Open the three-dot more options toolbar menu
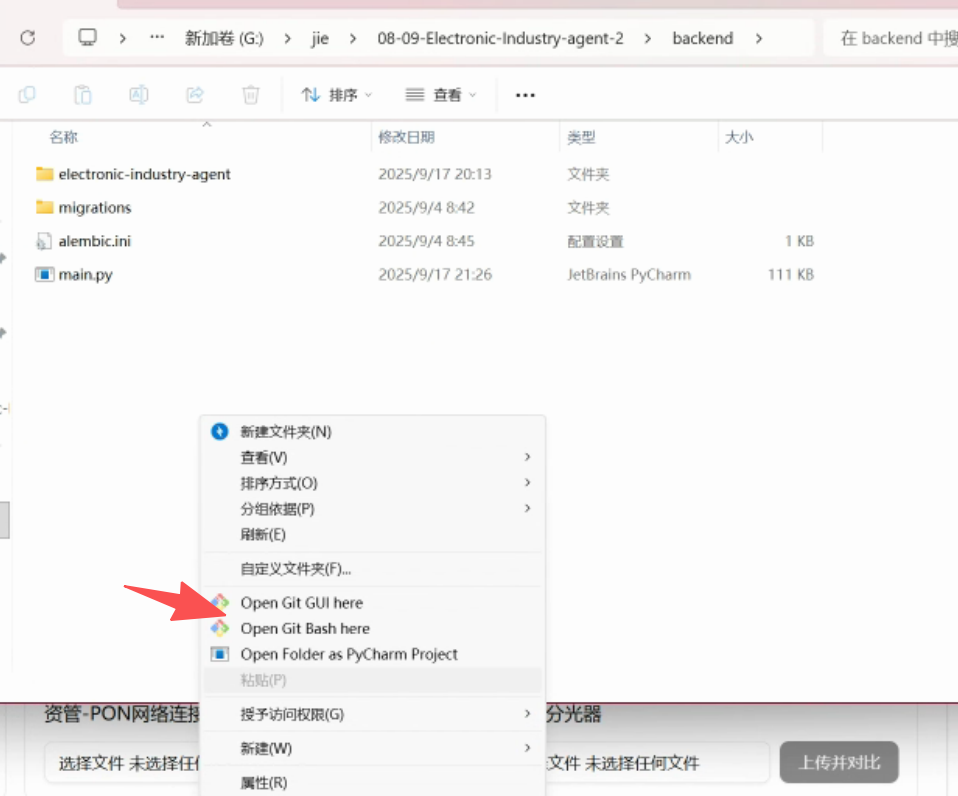 525,95
